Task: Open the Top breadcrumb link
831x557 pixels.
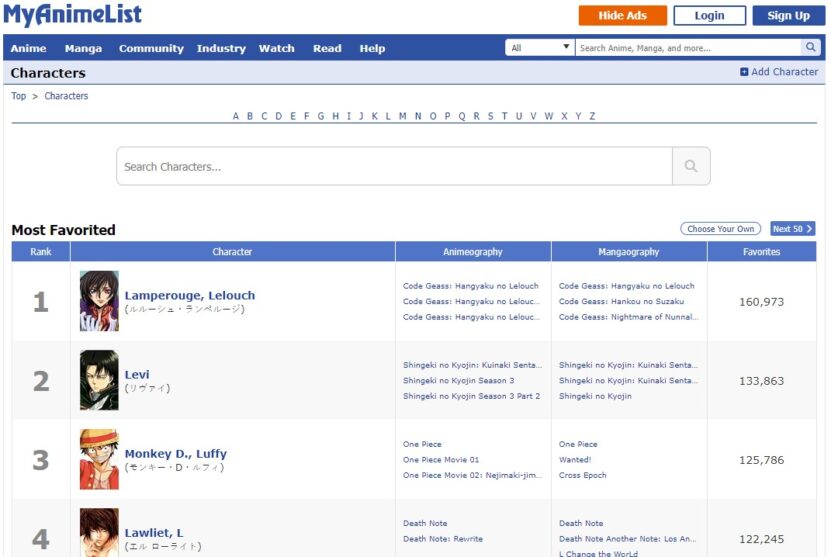Action: pyautogui.click(x=19, y=96)
